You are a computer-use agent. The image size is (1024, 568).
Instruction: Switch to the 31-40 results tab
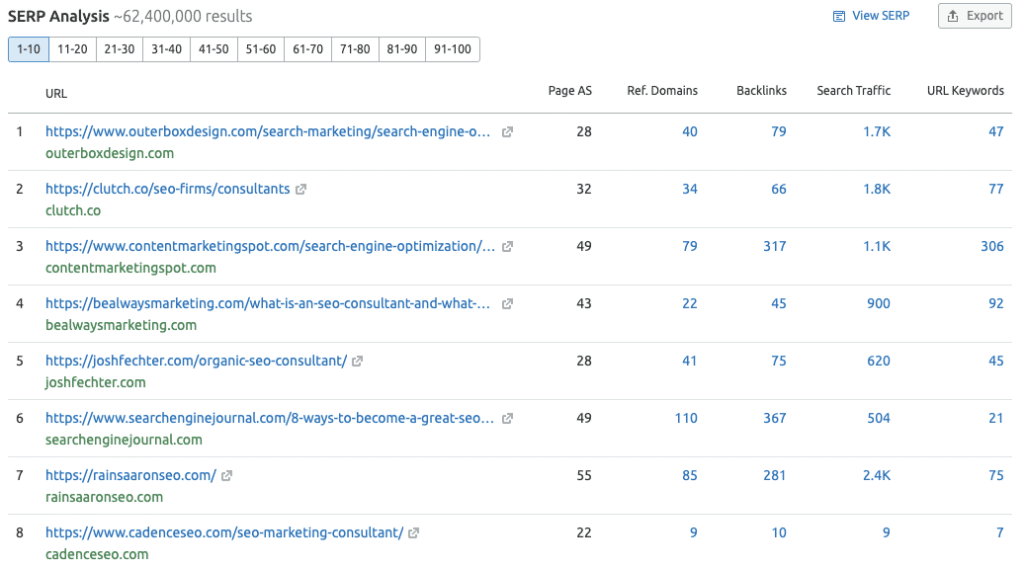point(167,49)
